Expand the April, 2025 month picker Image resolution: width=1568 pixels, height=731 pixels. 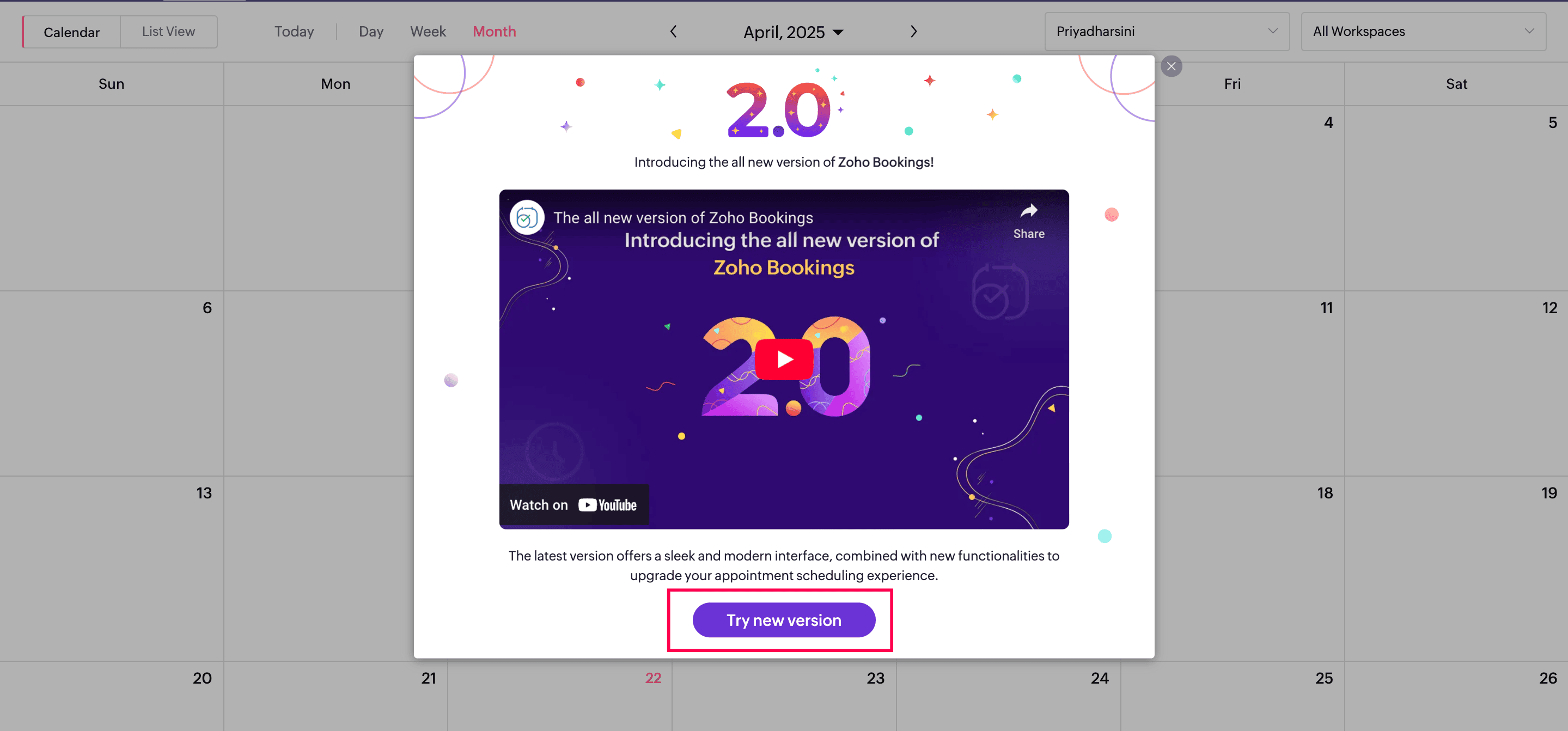(793, 32)
